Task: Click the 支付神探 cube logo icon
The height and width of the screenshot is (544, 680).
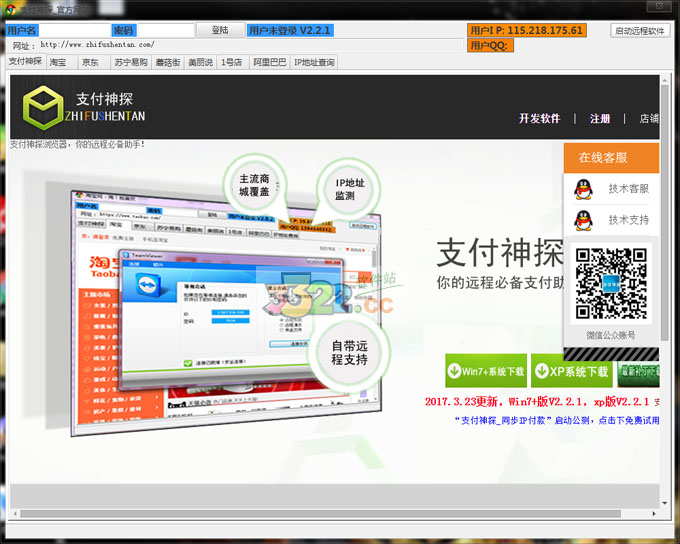Action: click(44, 106)
